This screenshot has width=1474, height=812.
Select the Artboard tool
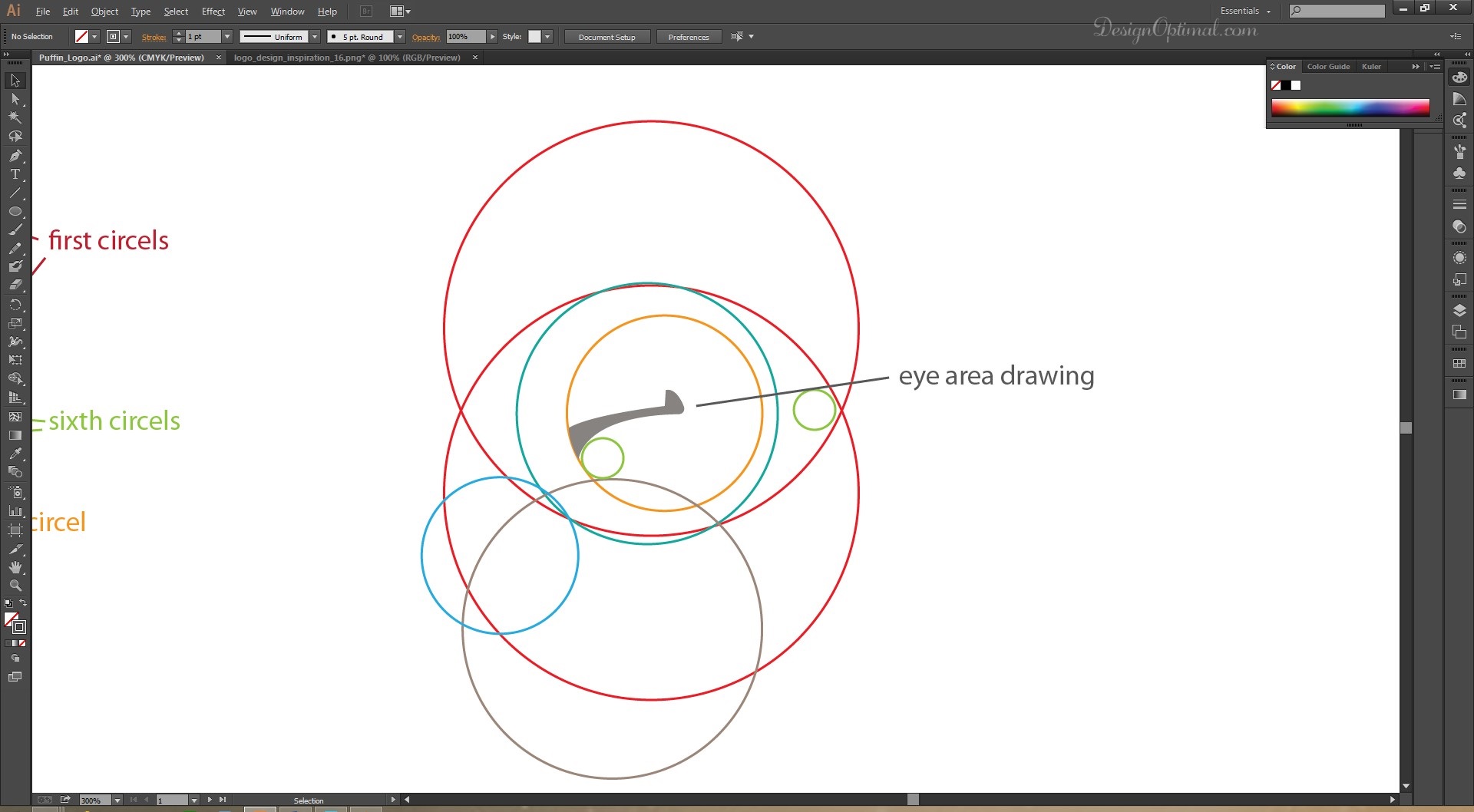click(15, 530)
